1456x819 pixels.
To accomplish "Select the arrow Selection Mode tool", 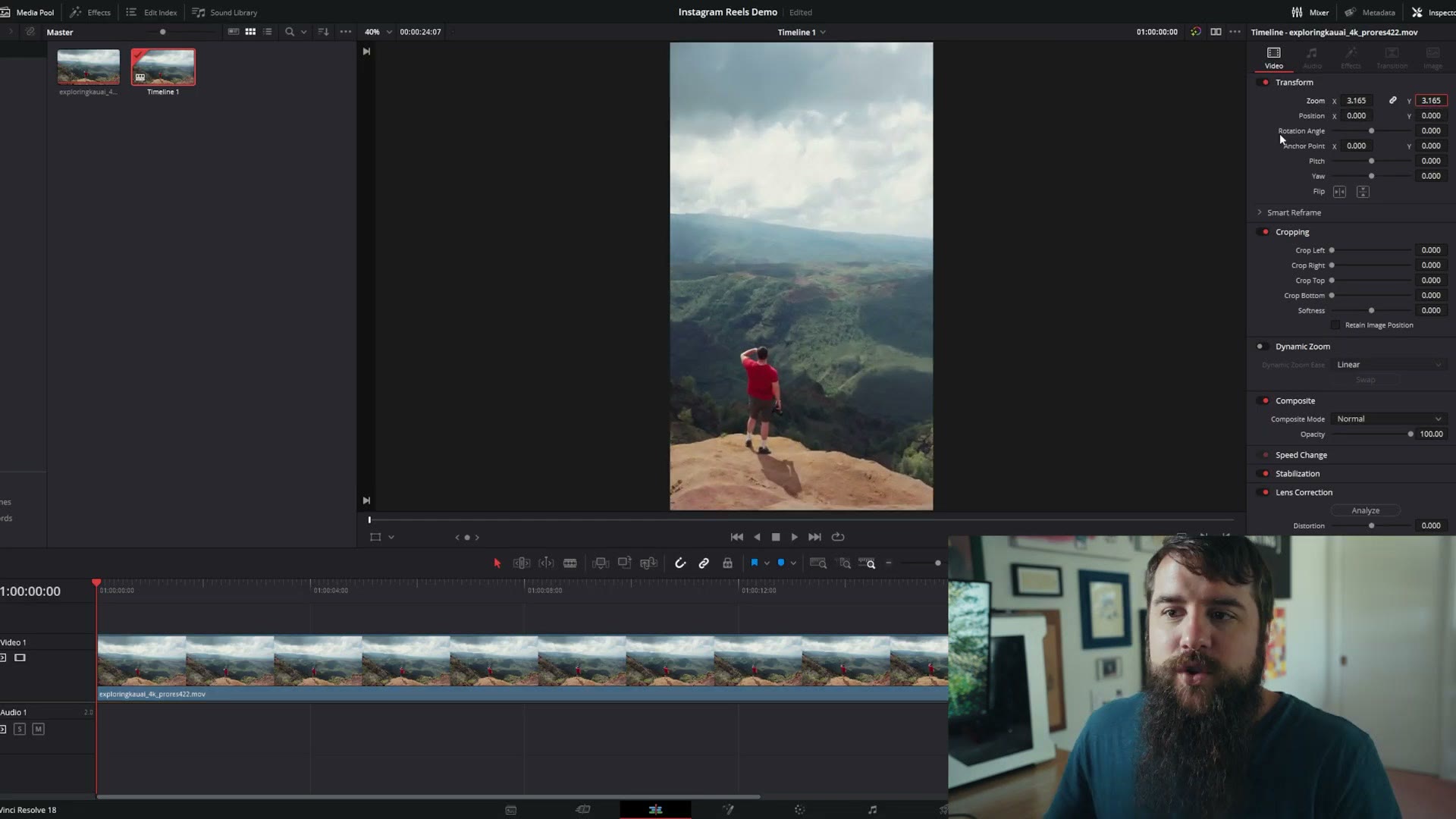I will click(x=497, y=563).
